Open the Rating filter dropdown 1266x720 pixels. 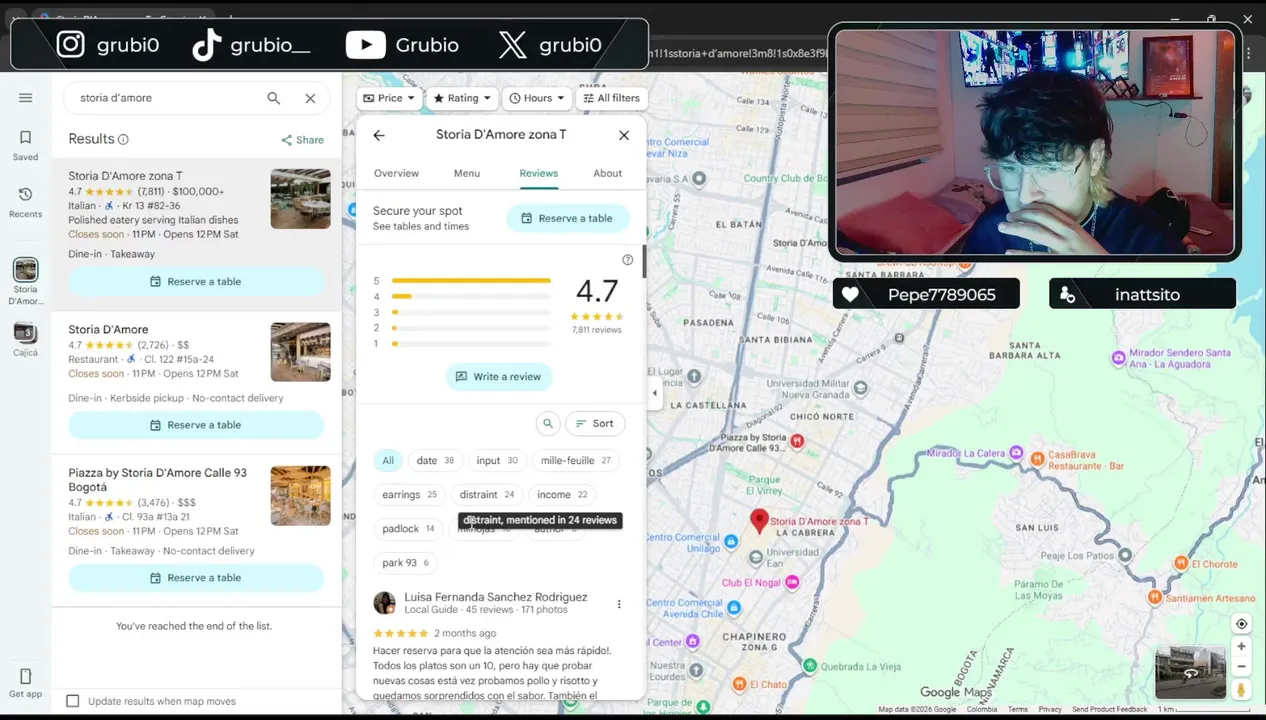(x=462, y=98)
